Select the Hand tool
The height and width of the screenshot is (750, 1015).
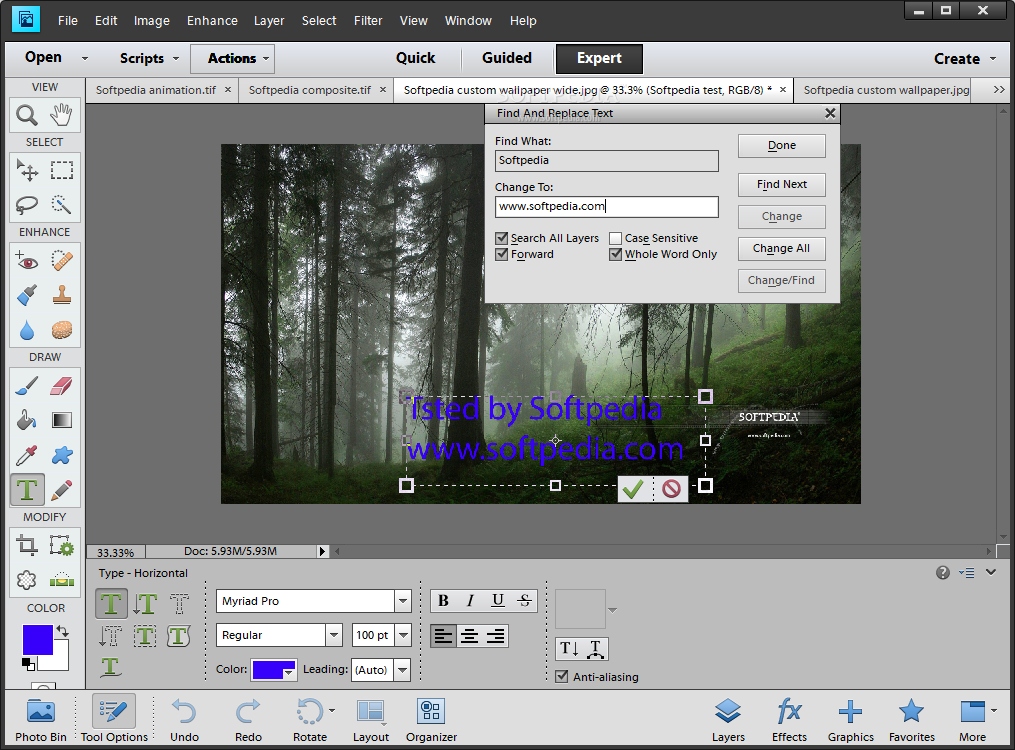61,115
